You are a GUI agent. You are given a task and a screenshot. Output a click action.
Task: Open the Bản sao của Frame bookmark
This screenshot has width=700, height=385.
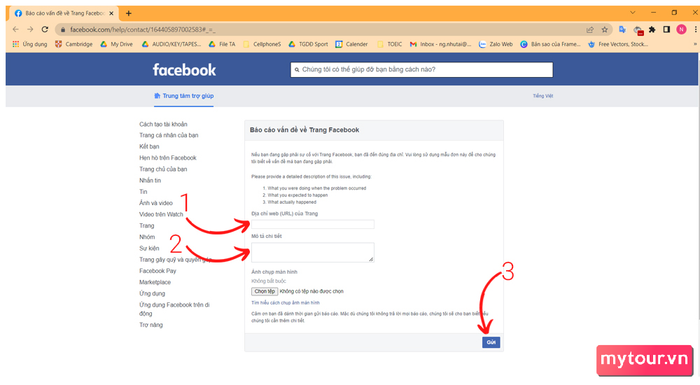point(550,44)
